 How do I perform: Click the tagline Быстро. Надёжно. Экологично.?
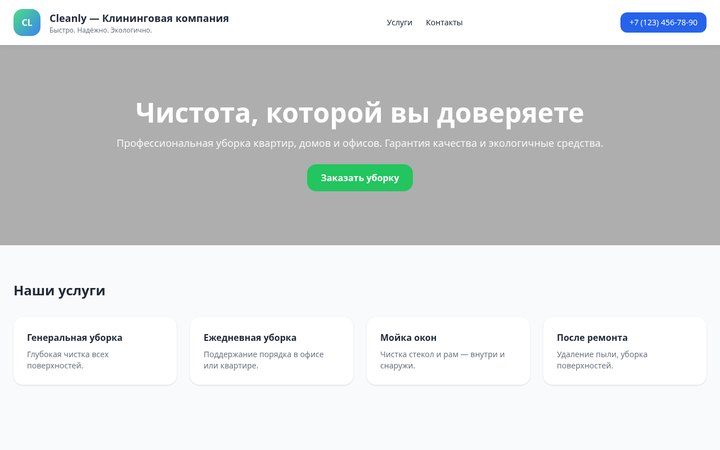[101, 30]
